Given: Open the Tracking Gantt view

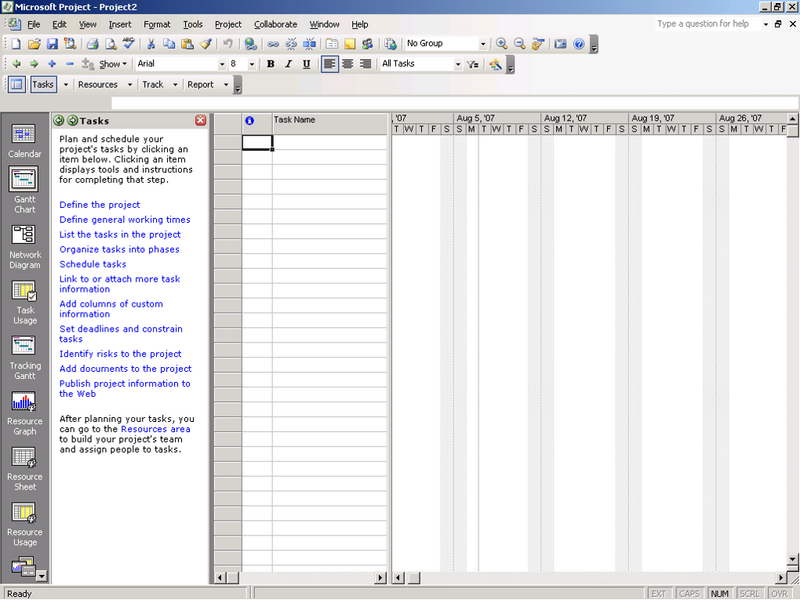Looking at the screenshot, I should pos(24,358).
